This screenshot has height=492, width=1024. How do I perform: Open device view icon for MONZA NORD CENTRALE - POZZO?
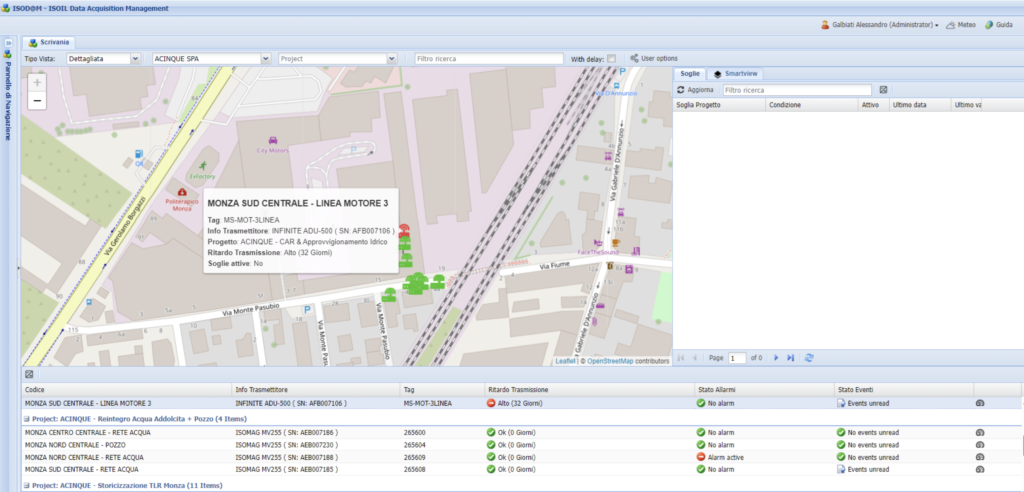(980, 444)
